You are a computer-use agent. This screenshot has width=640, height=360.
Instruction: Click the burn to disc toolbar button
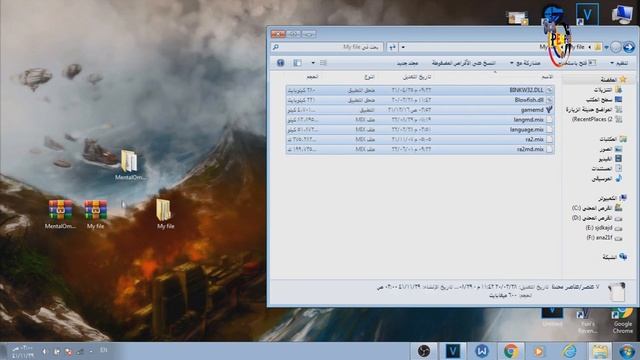click(x=463, y=63)
